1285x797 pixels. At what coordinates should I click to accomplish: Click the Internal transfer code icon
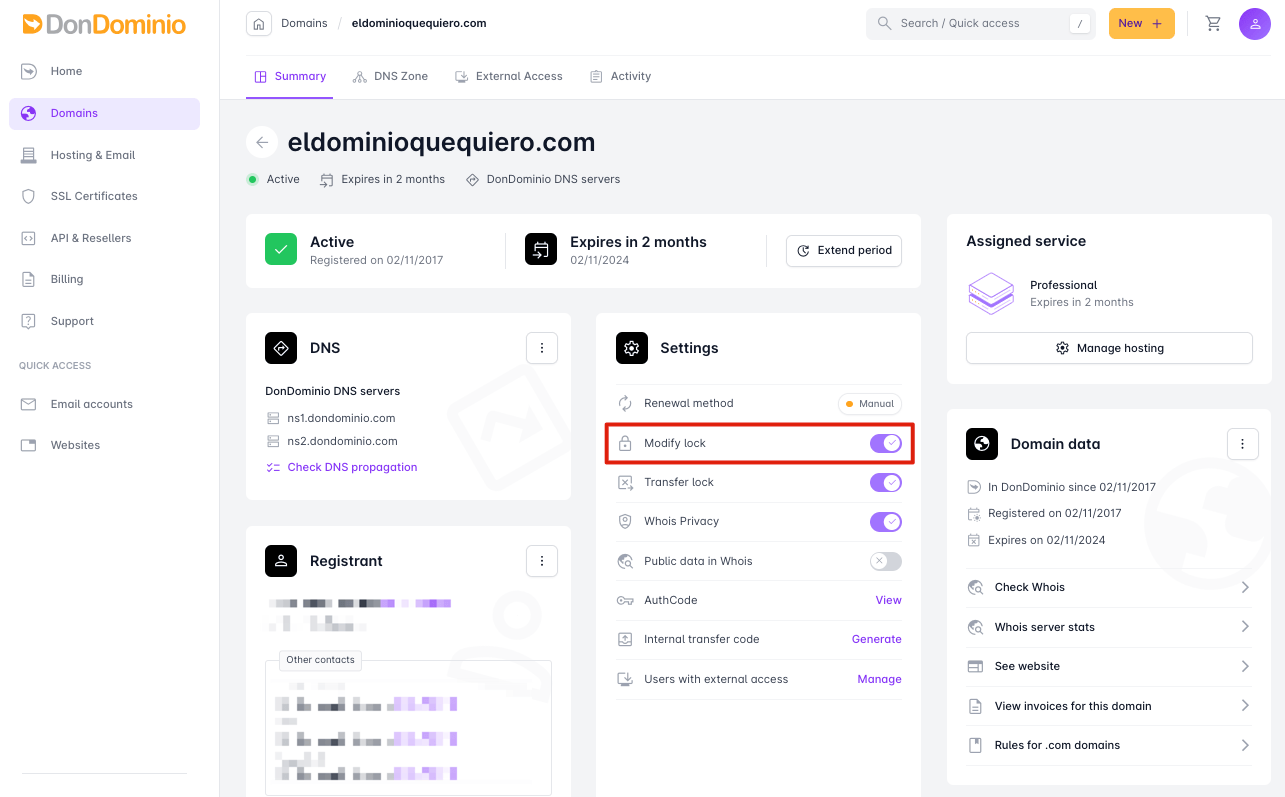click(x=625, y=639)
